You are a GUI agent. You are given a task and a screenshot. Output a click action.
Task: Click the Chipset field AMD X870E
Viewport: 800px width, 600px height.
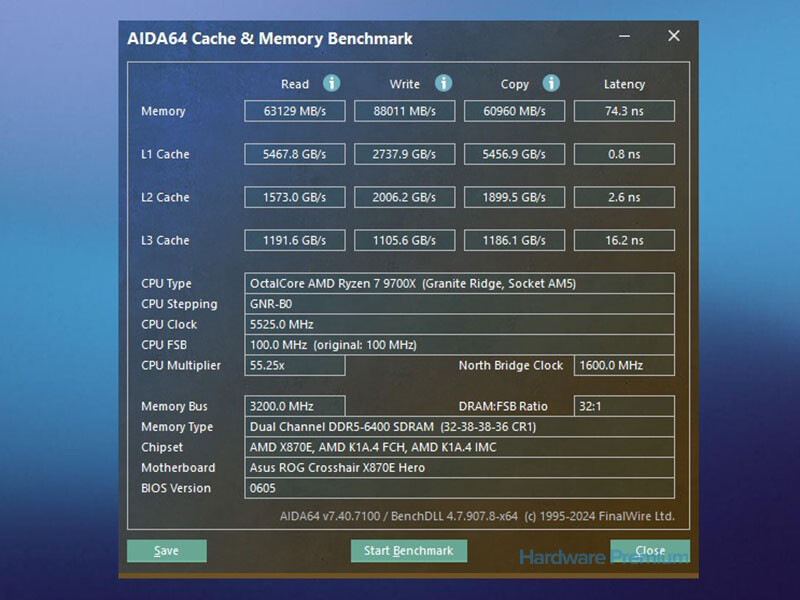click(460, 447)
